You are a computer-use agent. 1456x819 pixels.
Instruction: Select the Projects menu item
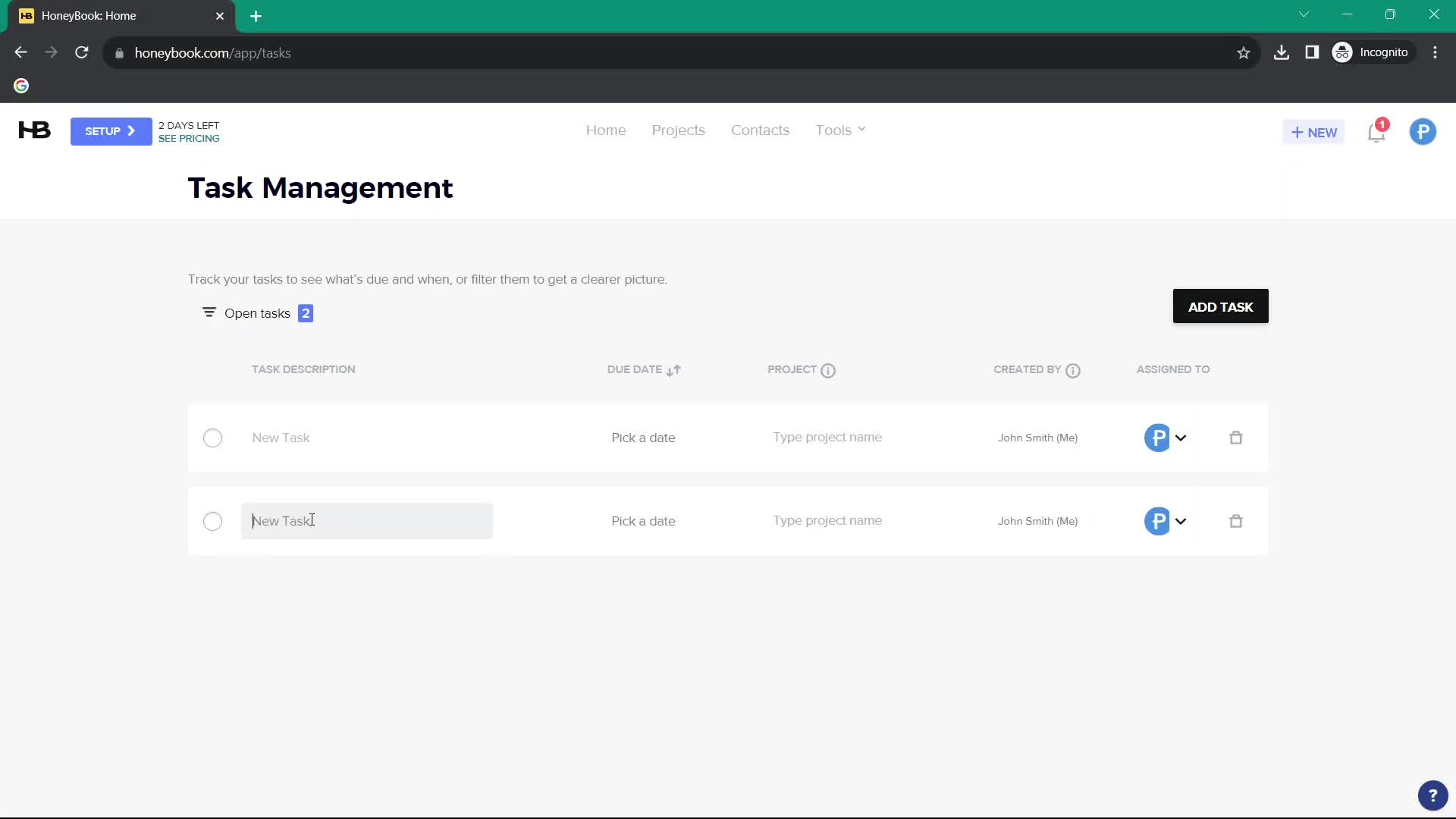click(678, 130)
